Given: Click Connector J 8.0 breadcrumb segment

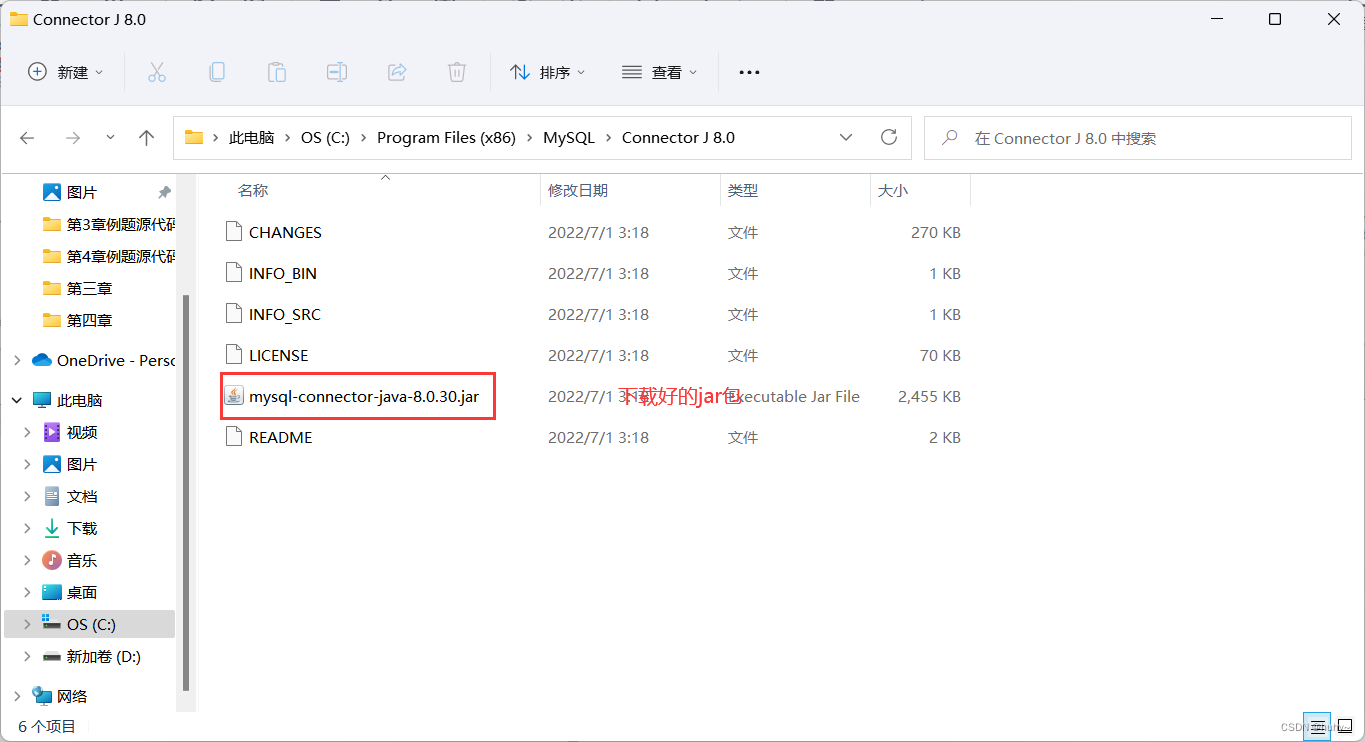Looking at the screenshot, I should [x=678, y=138].
